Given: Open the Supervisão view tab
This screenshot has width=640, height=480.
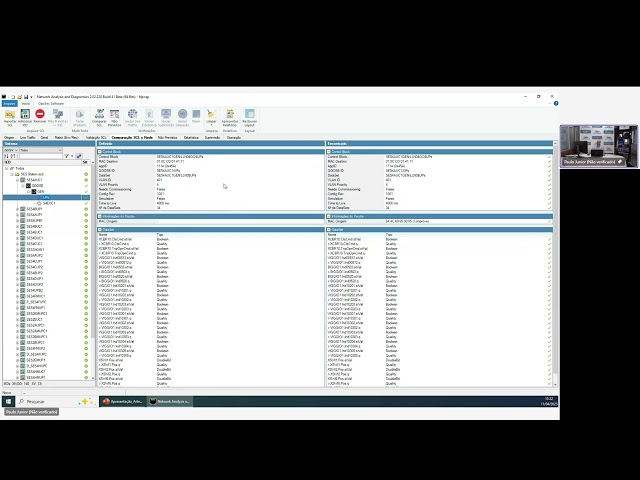Looking at the screenshot, I should click(212, 138).
